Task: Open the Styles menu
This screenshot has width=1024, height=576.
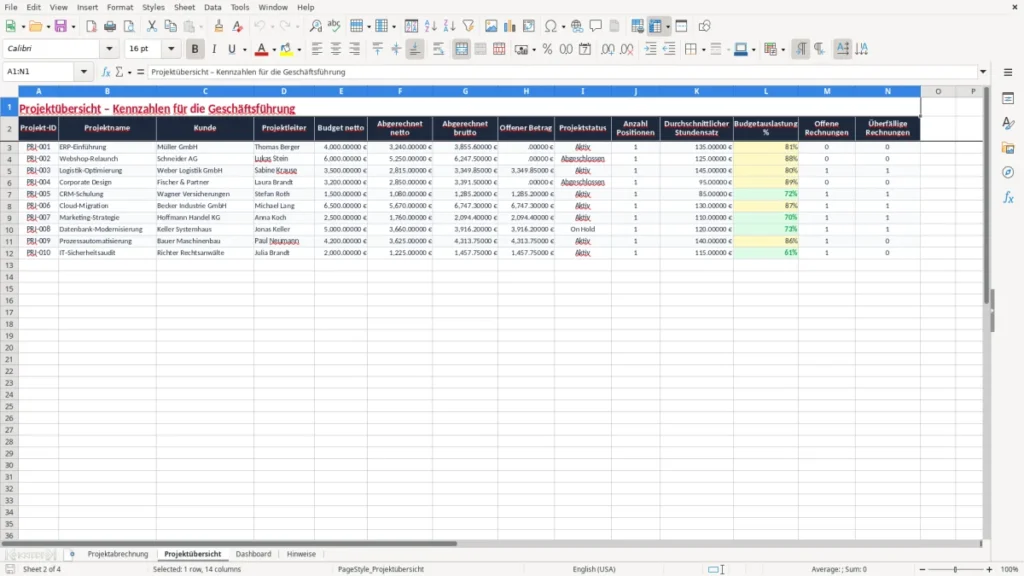Action: click(x=153, y=7)
